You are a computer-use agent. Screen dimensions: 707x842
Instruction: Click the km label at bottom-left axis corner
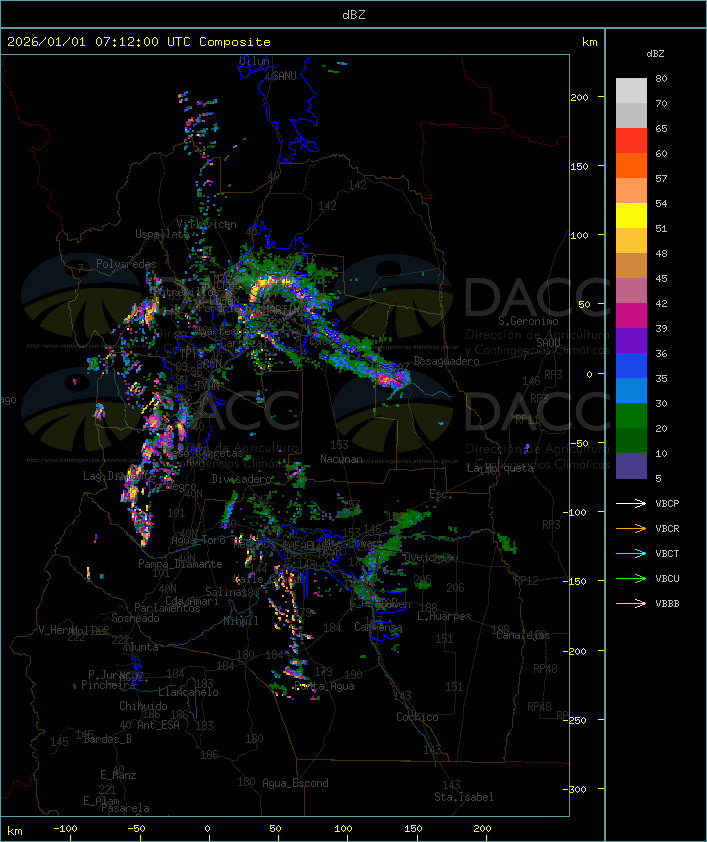click(14, 831)
